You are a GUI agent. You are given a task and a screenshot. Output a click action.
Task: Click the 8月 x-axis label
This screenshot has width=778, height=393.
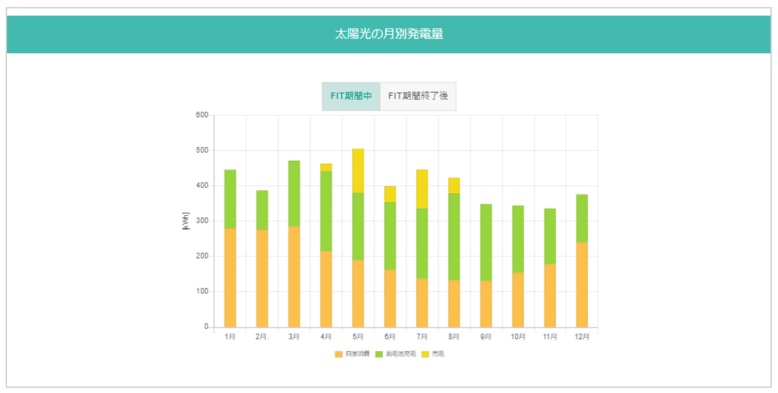(454, 337)
